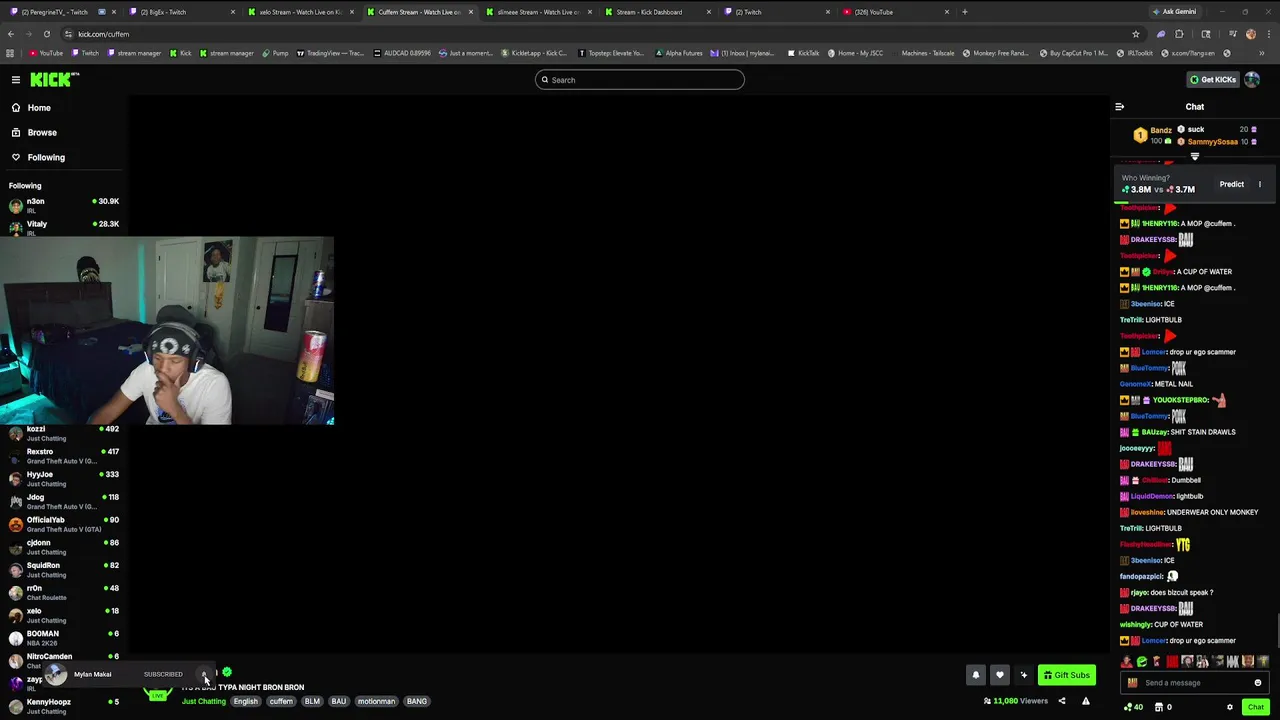Click the motionman stream tag
Screen dimensions: 1280x720
[377, 701]
